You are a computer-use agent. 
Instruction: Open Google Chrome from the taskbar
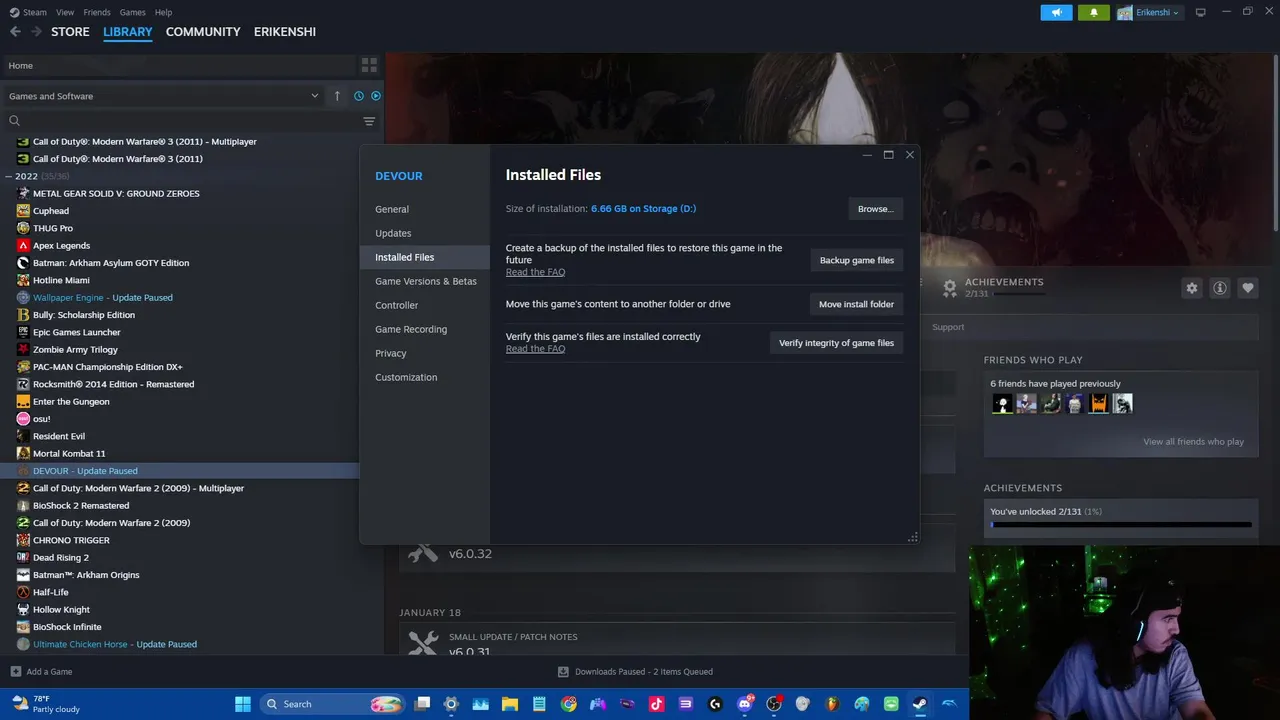[569, 704]
